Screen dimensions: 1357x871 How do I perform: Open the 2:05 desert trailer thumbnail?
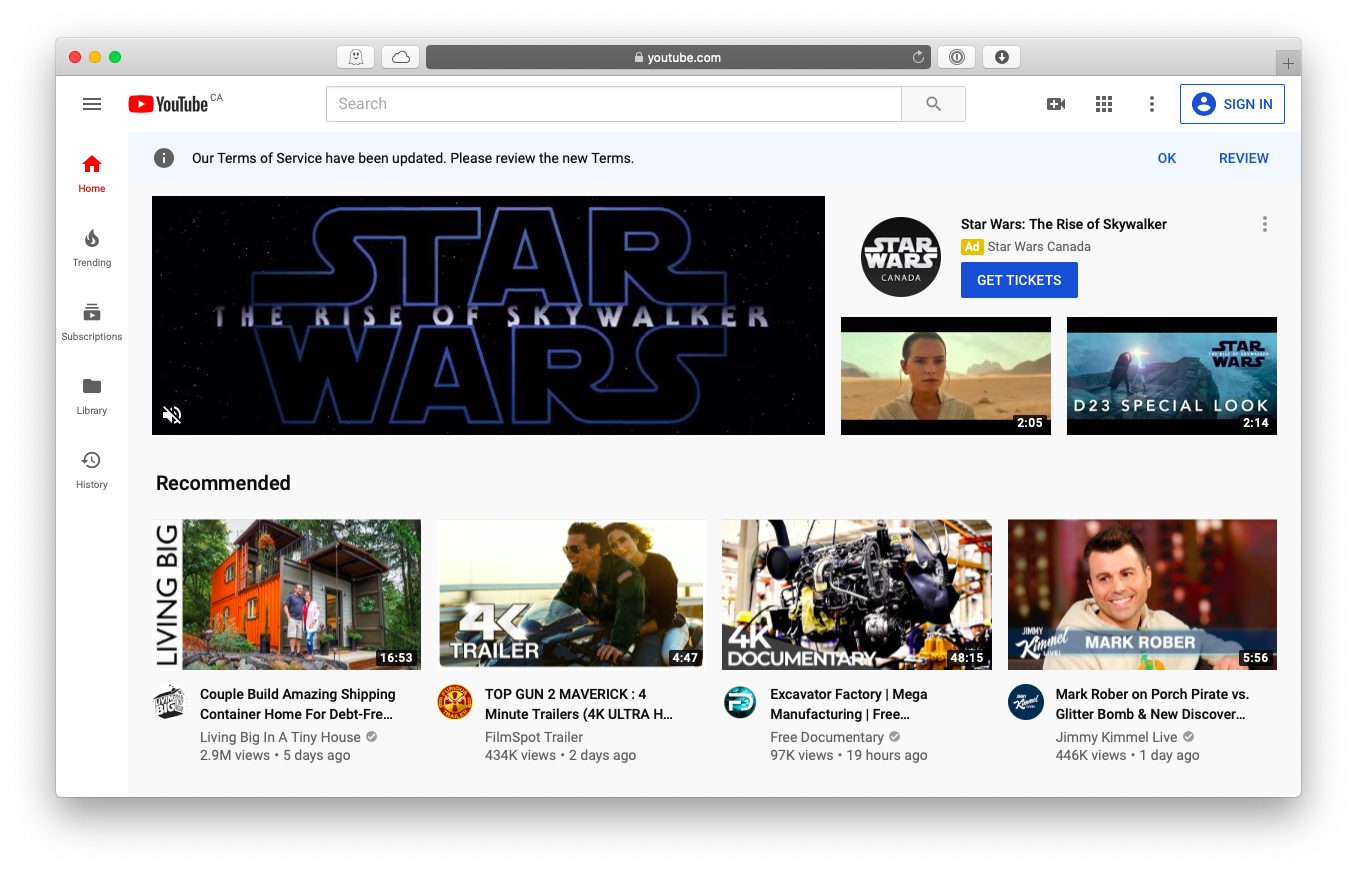coord(946,376)
